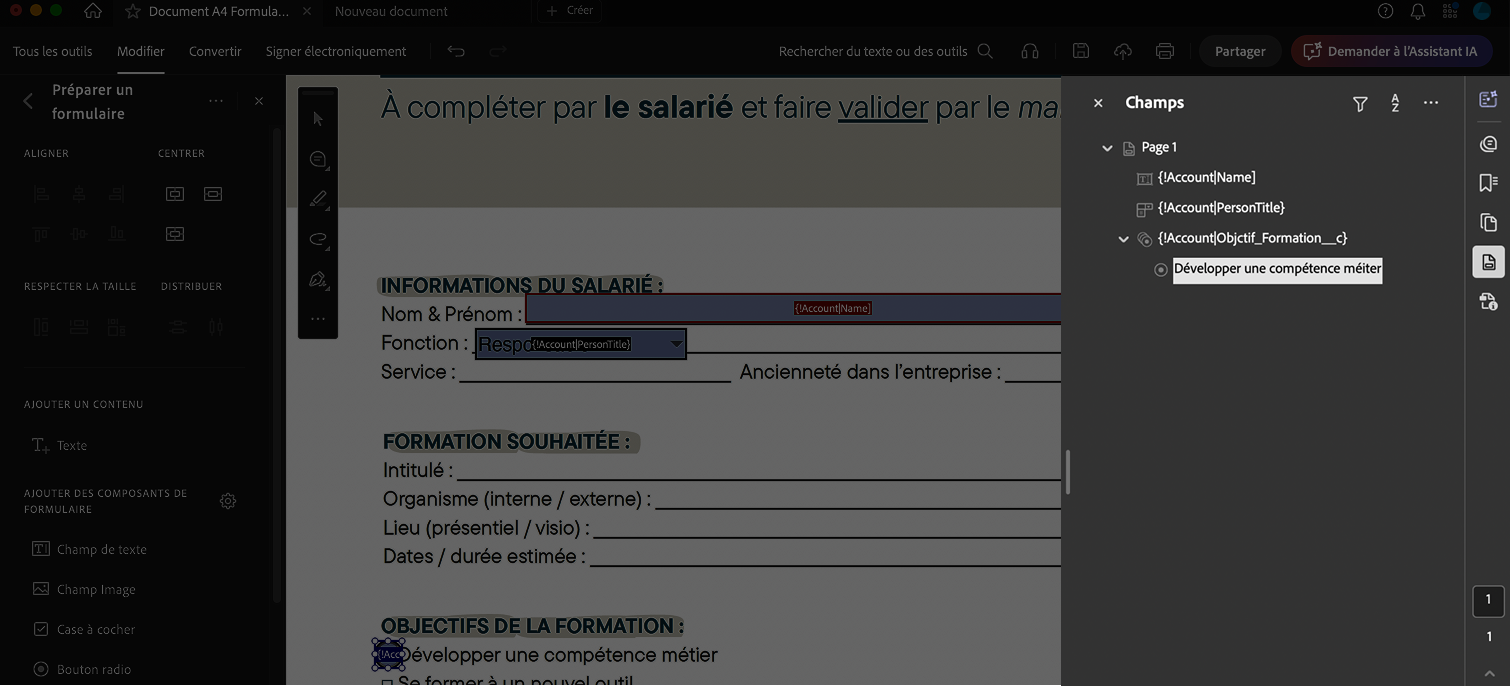The width and height of the screenshot is (1510, 686).
Task: Select the arrow selection tool
Action: pyautogui.click(x=318, y=119)
